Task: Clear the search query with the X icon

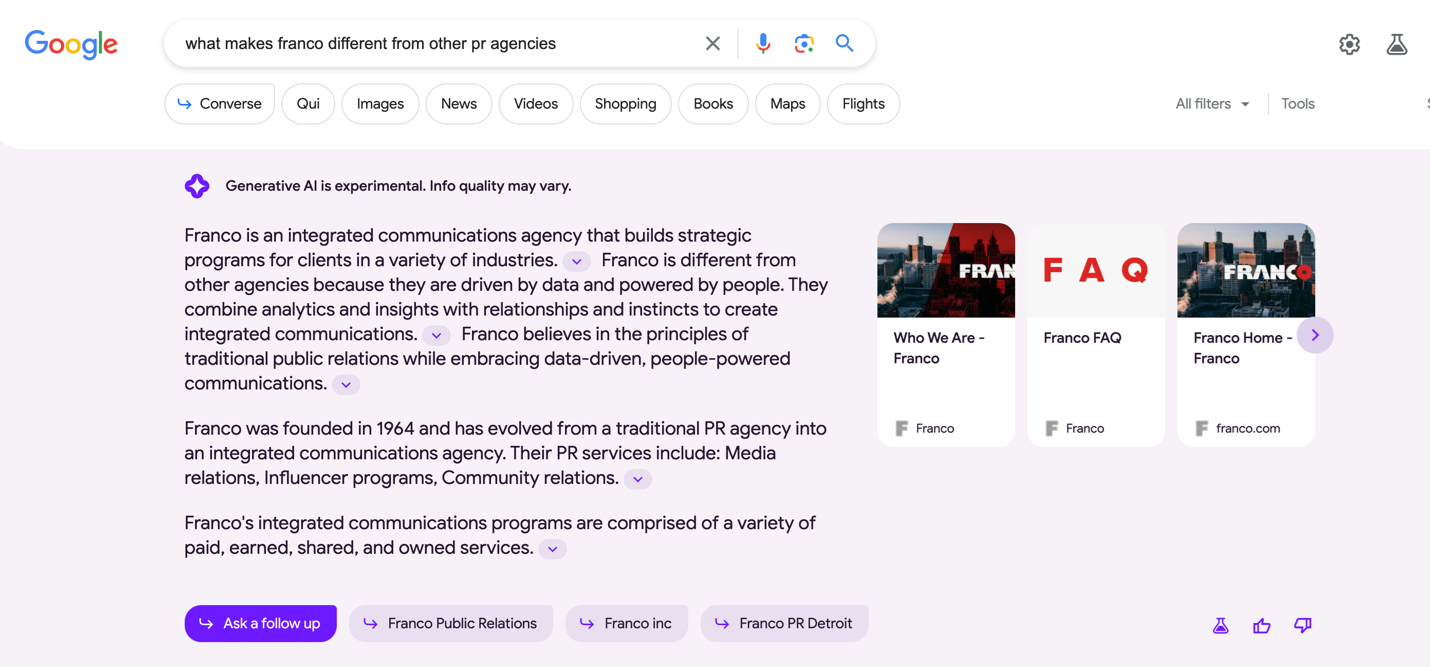Action: (x=713, y=44)
